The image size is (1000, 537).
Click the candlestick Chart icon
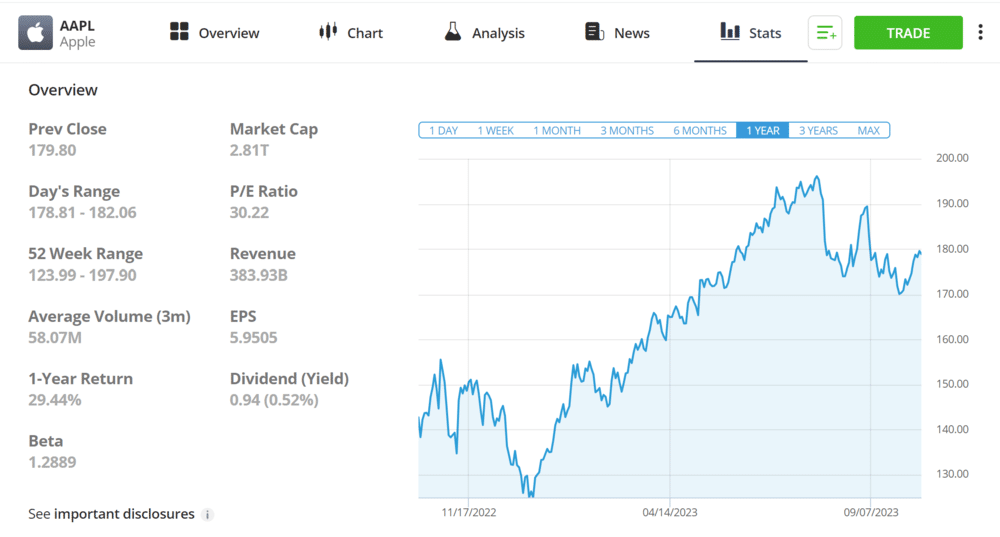pyautogui.click(x=328, y=31)
